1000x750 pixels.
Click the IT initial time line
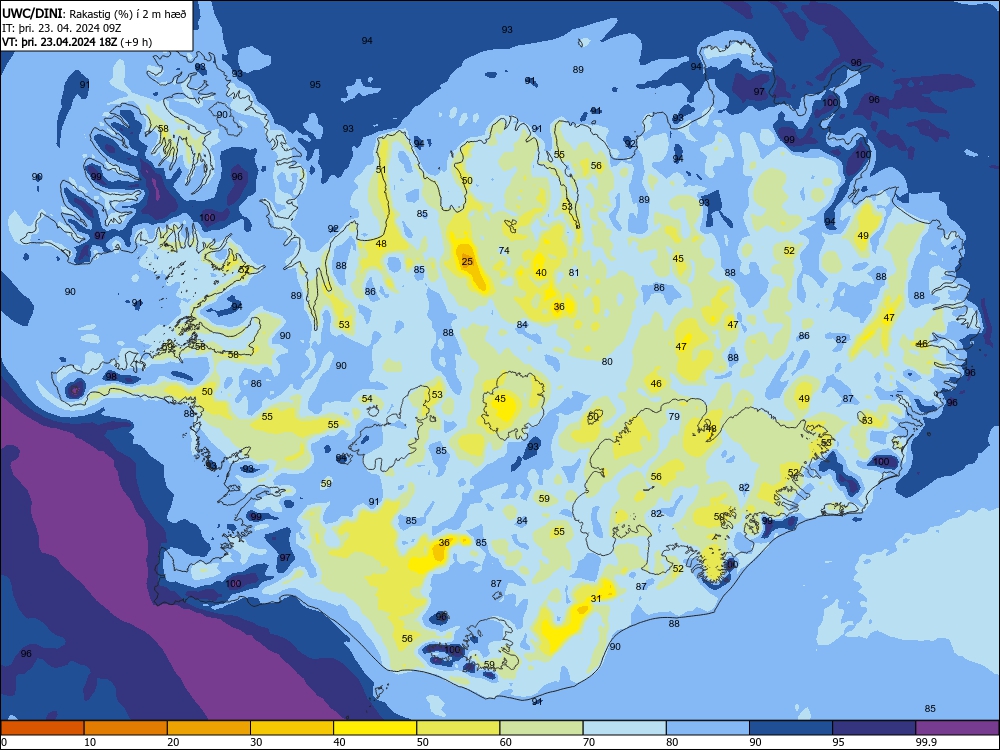62,28
